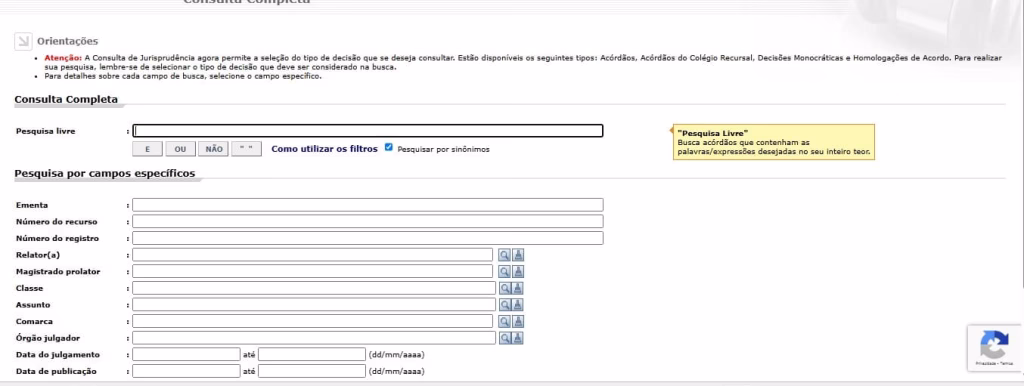Click the Número do recurso field
The image size is (1024, 386).
point(368,221)
